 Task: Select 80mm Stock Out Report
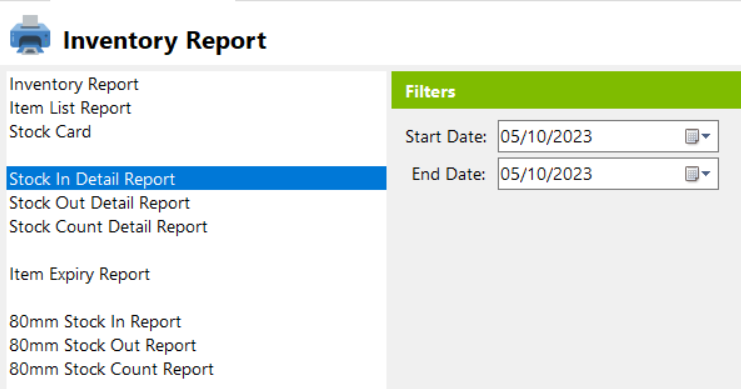(103, 345)
